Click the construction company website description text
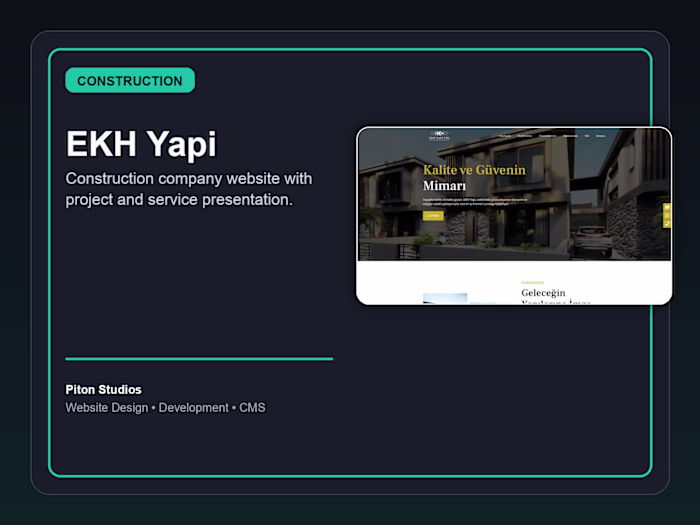Image resolution: width=700 pixels, height=525 pixels. [189, 189]
